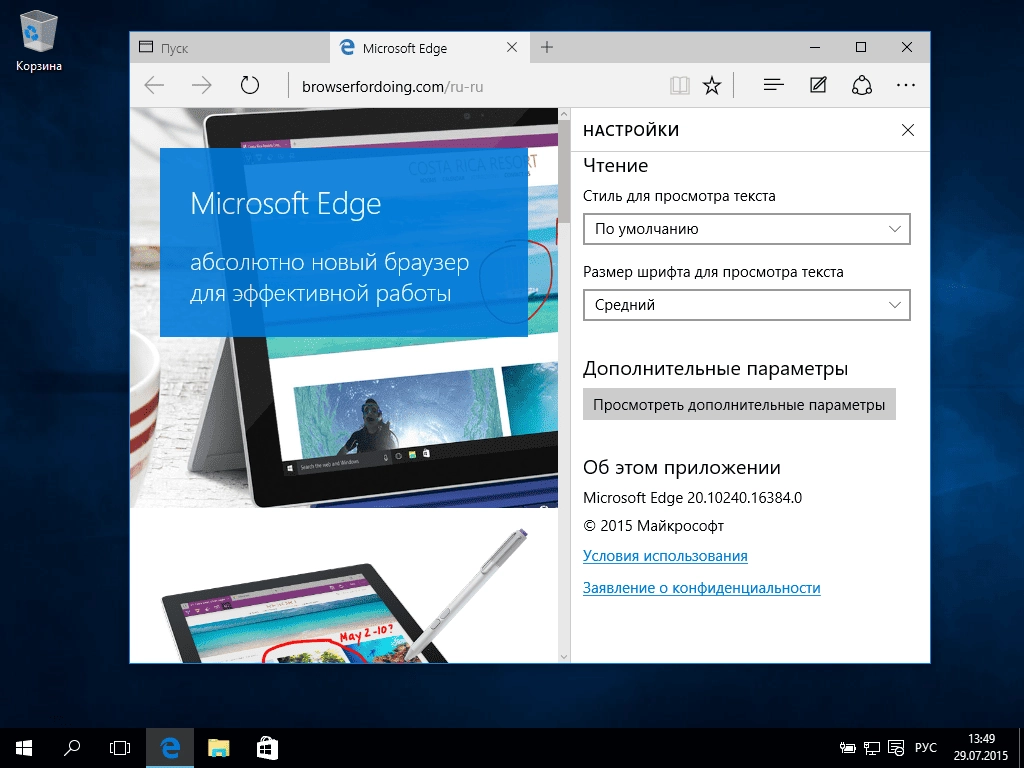
Task: Open Windows Store from taskbar
Action: (267, 748)
